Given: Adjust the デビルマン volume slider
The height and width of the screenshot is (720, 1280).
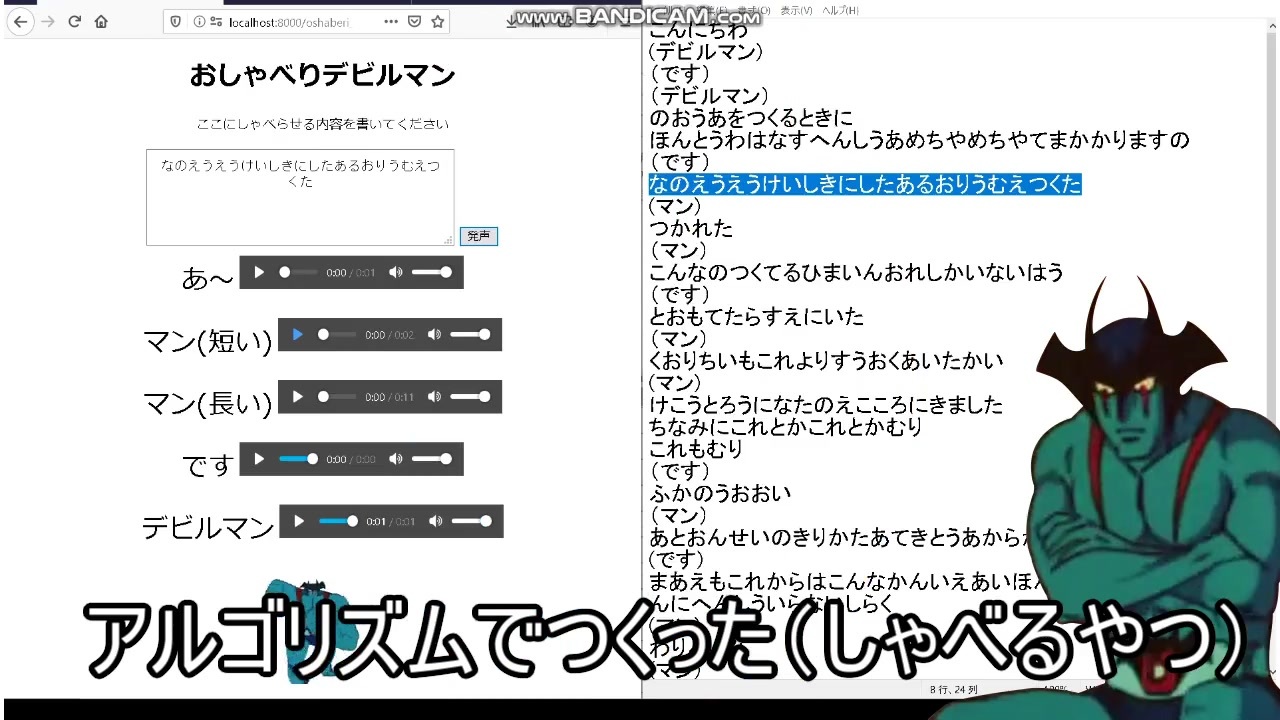Looking at the screenshot, I should tap(471, 521).
